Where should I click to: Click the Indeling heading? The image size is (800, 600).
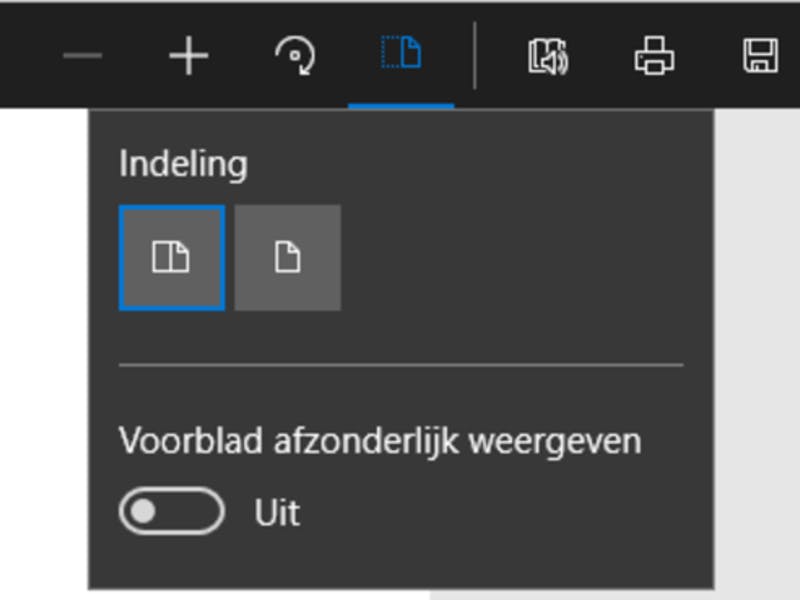183,164
